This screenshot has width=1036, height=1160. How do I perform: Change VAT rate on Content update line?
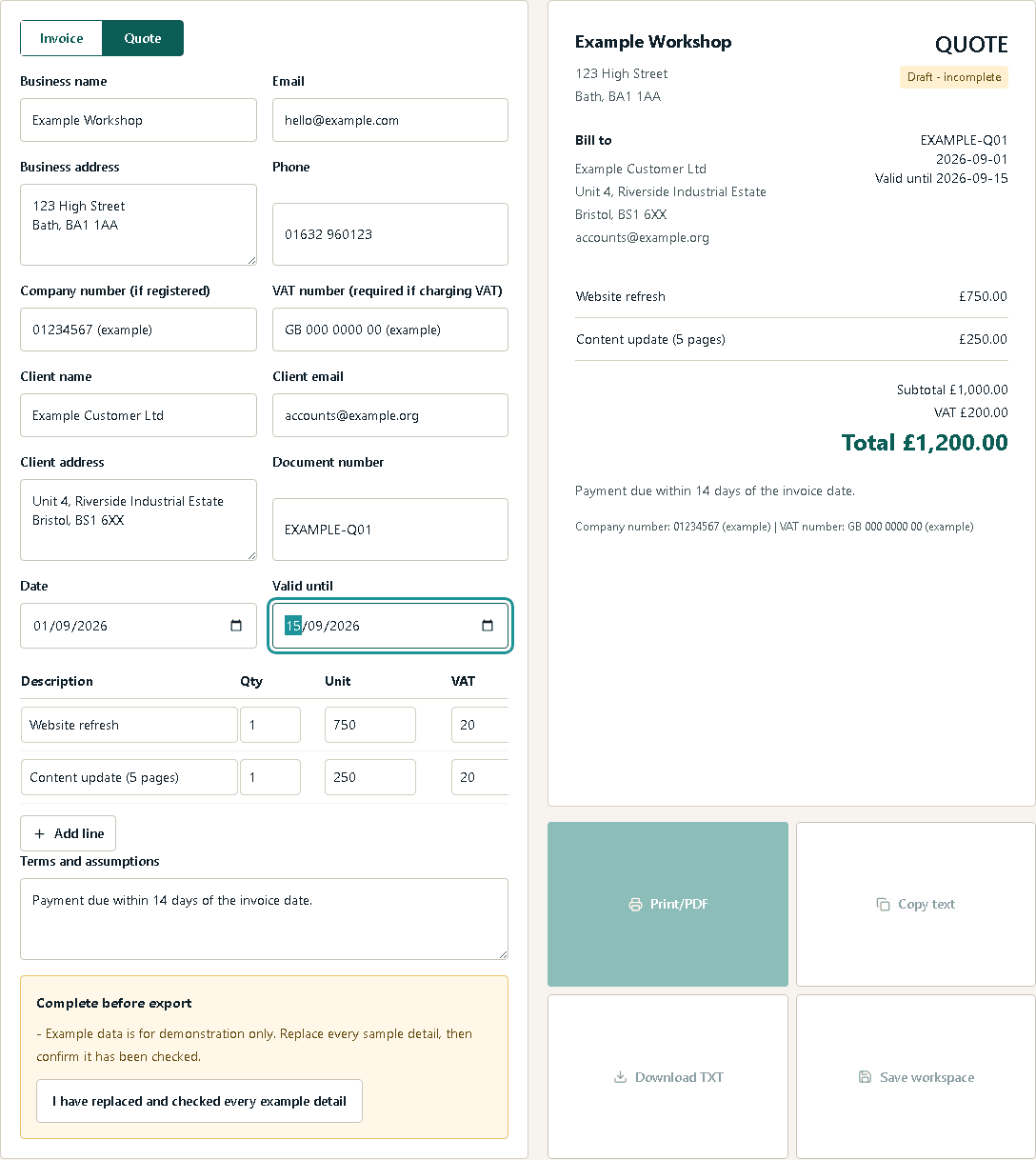(x=480, y=777)
